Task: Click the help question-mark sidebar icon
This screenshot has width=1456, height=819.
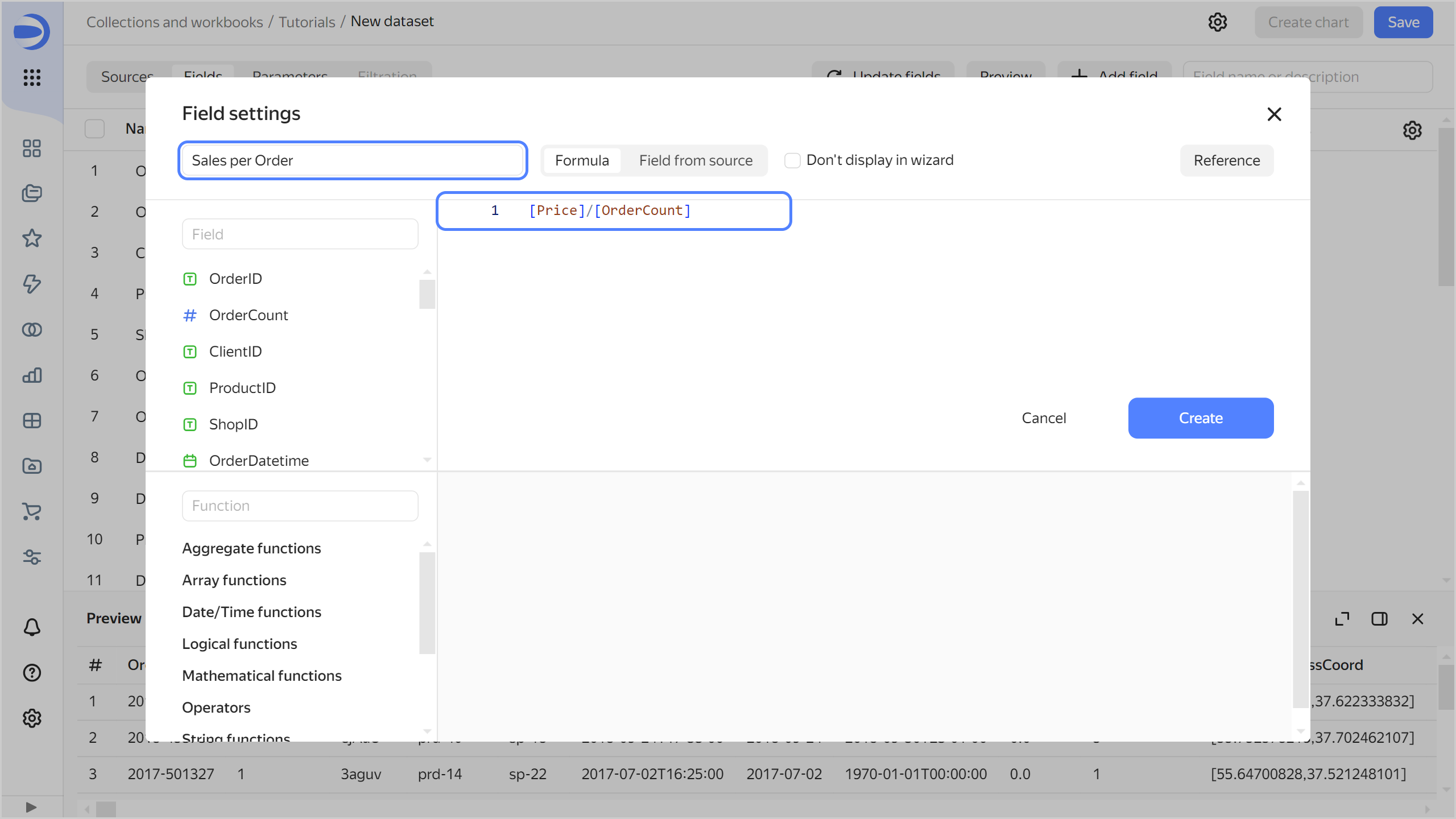Action: coord(32,673)
